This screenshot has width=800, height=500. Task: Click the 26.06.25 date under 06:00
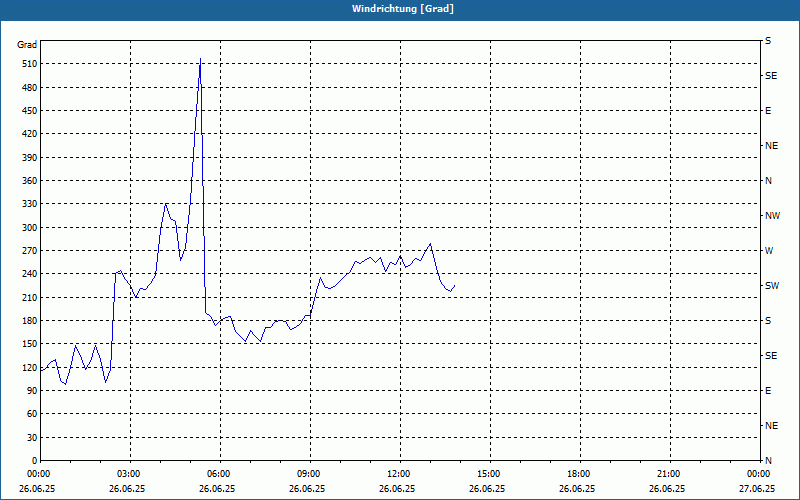coord(217,489)
